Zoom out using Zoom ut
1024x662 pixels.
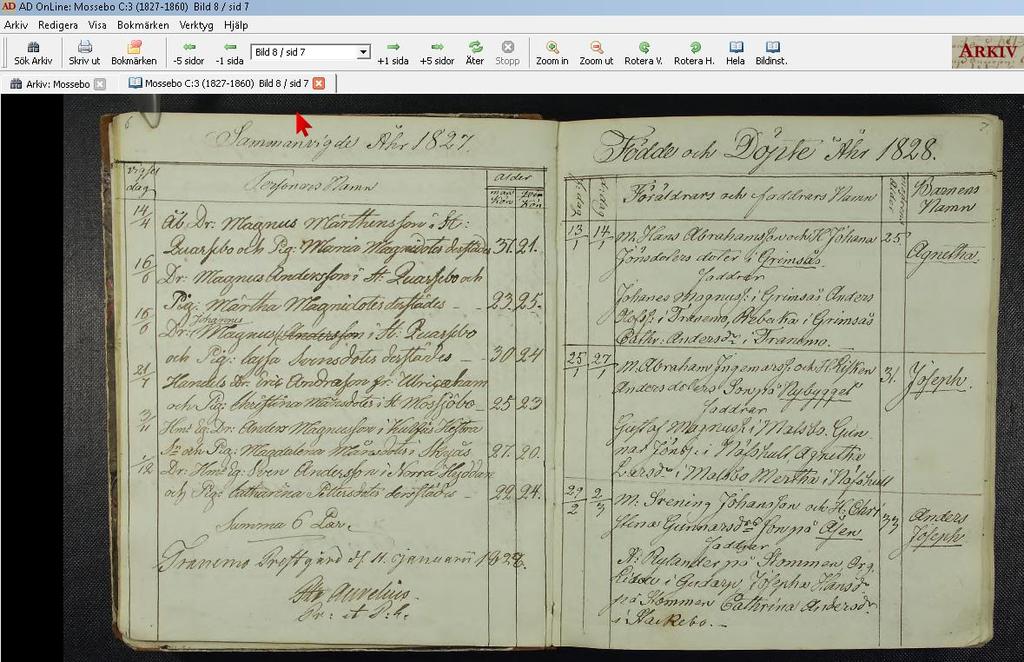click(x=596, y=53)
